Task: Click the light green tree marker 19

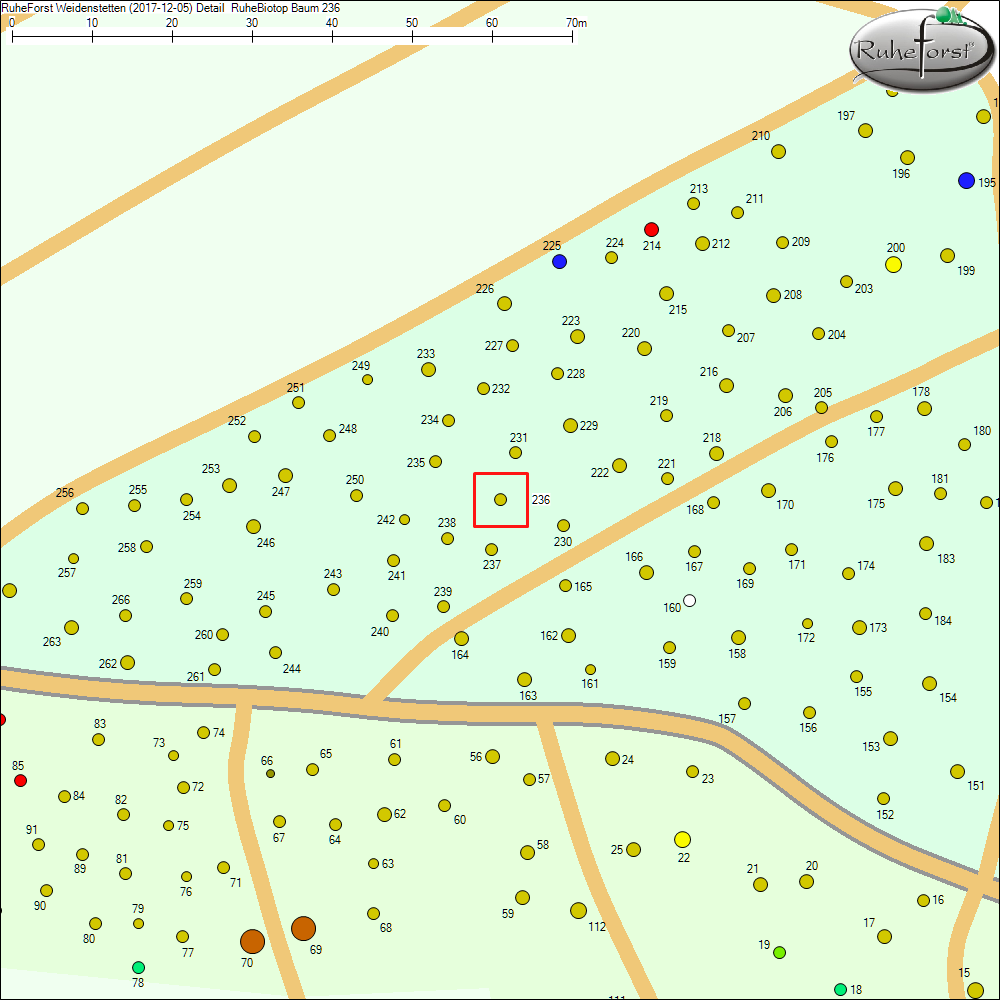Action: [779, 952]
